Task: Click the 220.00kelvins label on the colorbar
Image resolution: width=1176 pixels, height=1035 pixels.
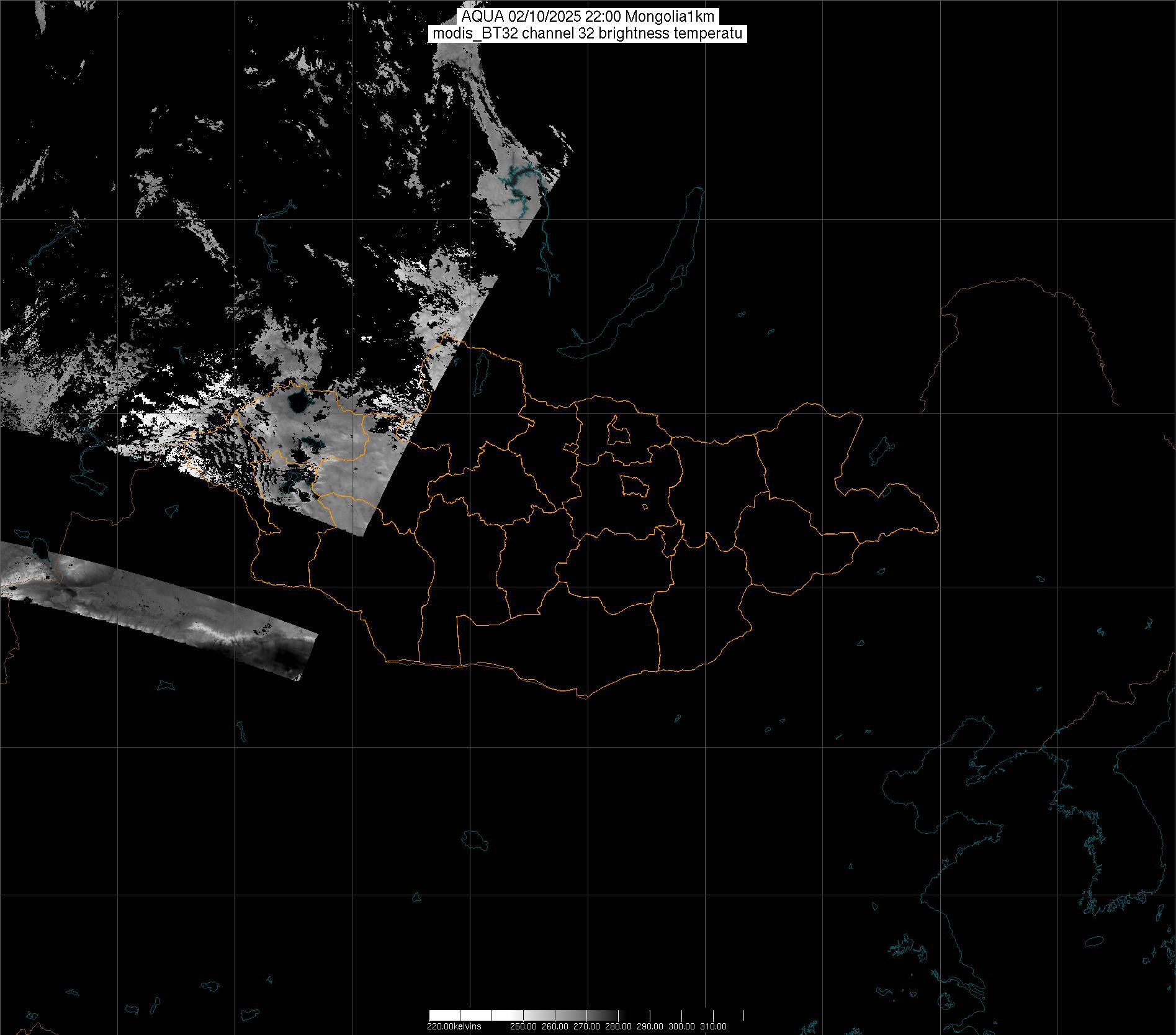Action: click(x=454, y=1026)
